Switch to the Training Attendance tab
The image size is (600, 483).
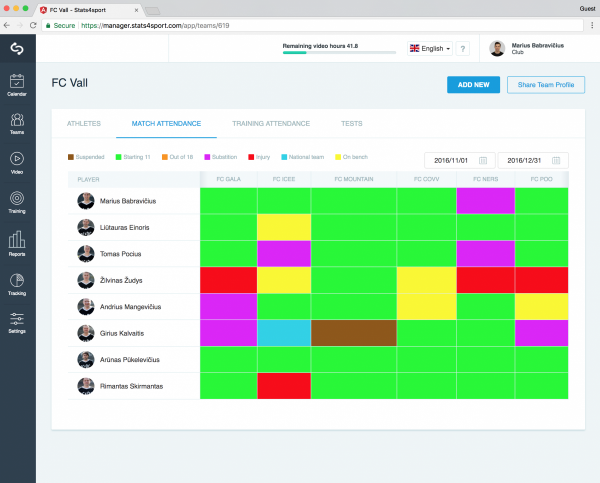pyautogui.click(x=271, y=124)
